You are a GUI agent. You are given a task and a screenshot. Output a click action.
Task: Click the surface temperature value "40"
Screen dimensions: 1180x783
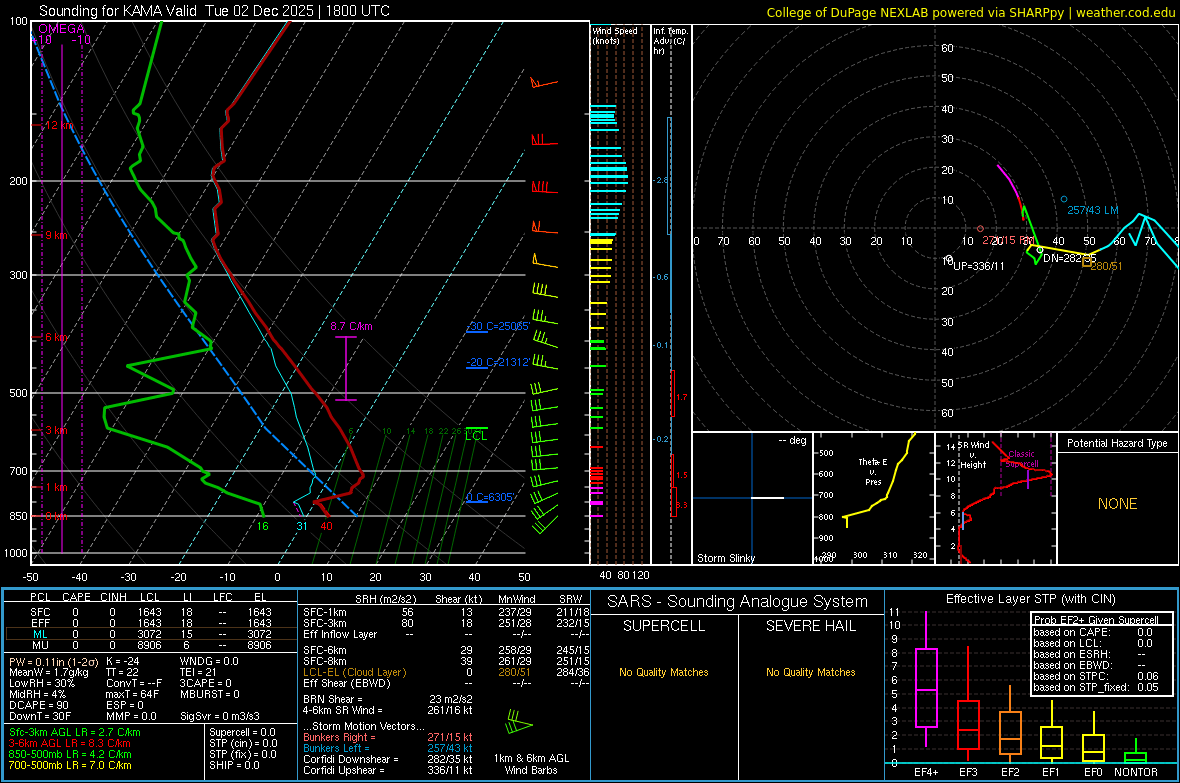pos(326,526)
